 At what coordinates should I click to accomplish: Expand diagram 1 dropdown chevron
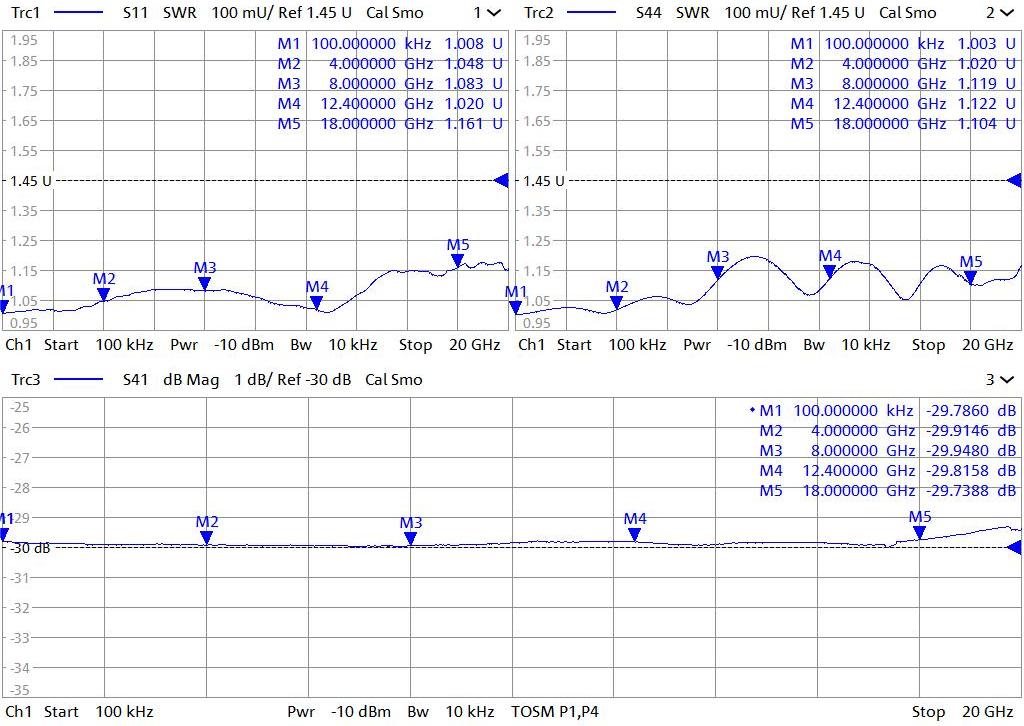tap(493, 13)
